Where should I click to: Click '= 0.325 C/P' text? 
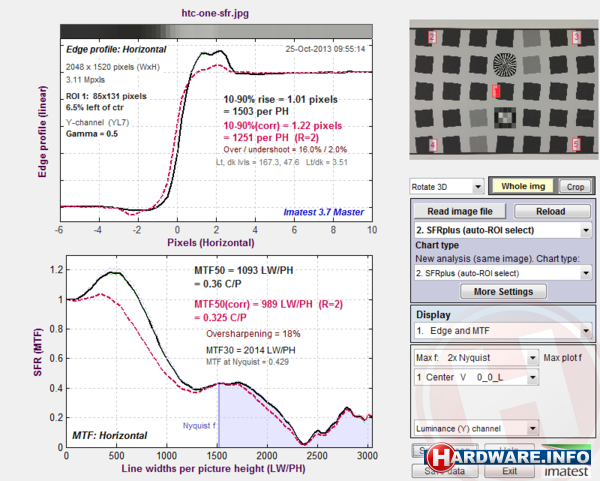click(220, 318)
